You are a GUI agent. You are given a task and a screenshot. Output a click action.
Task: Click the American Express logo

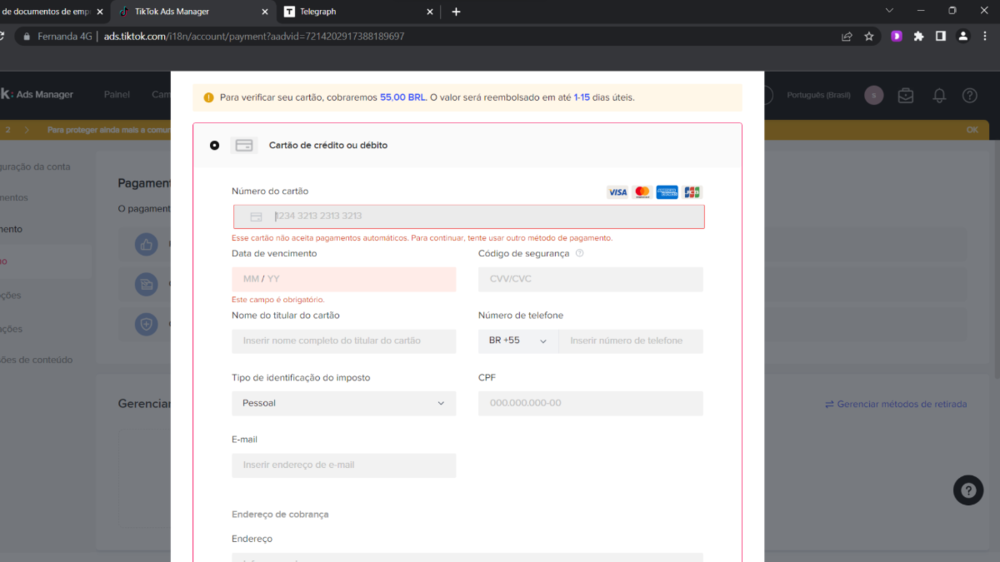coord(667,192)
